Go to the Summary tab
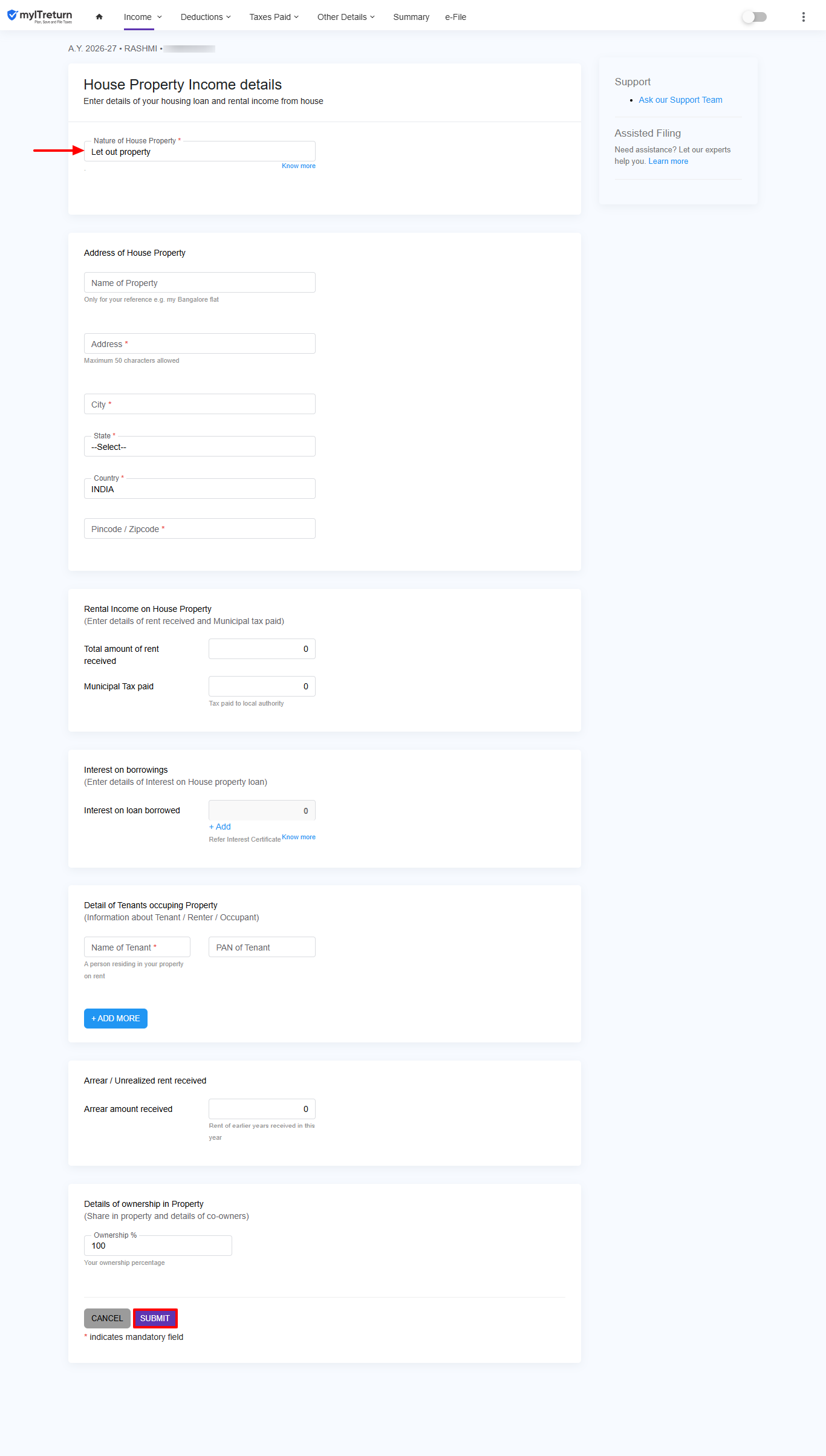 click(411, 17)
